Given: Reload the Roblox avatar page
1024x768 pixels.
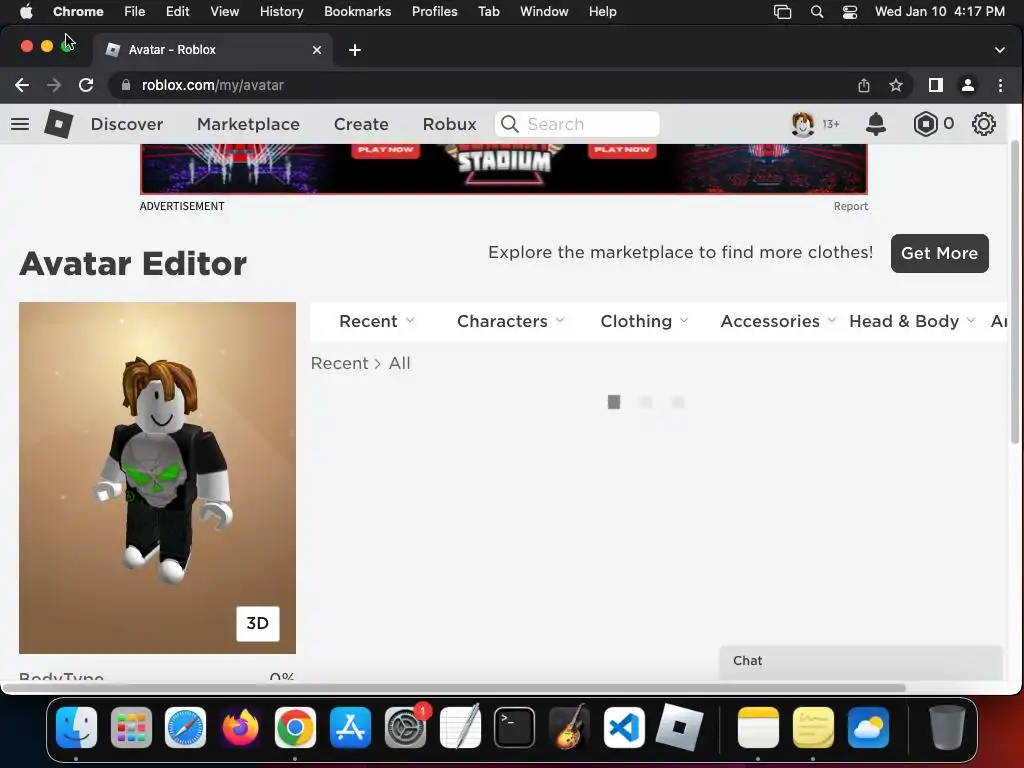Looking at the screenshot, I should click(86, 85).
